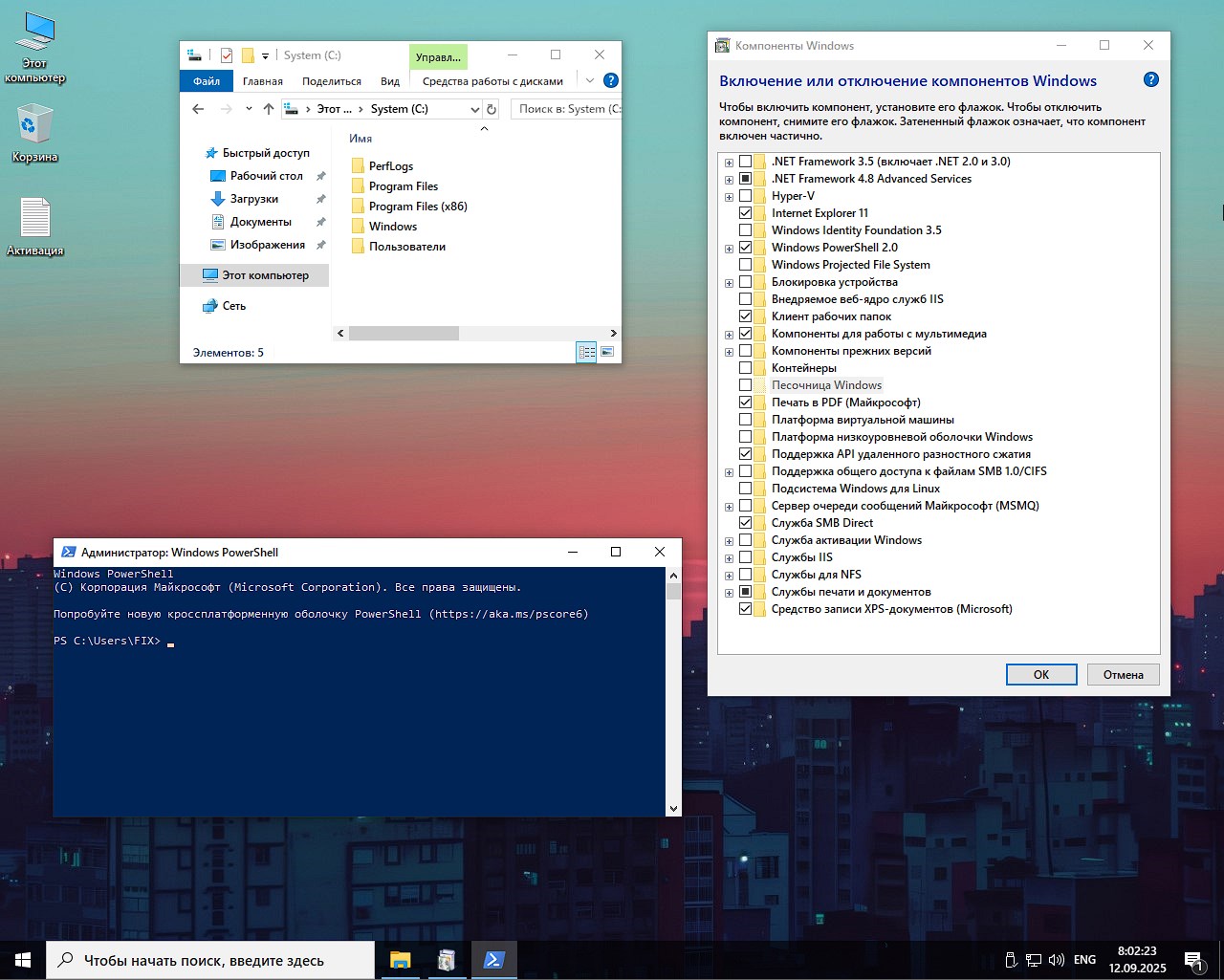The image size is (1224, 980).
Task: Enable Подсистема Windows для Linux
Action: (745, 489)
